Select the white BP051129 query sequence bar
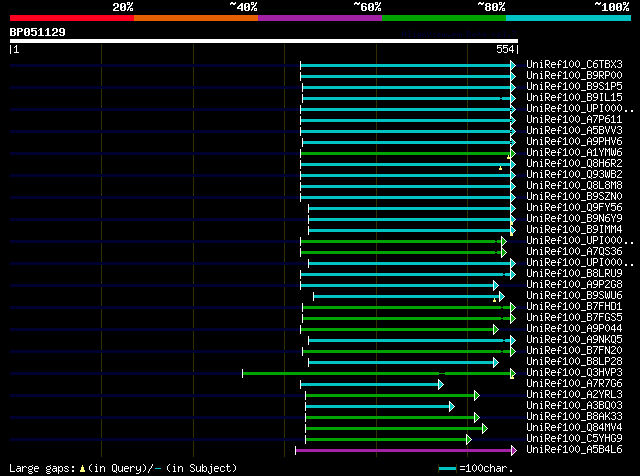 pos(264,41)
